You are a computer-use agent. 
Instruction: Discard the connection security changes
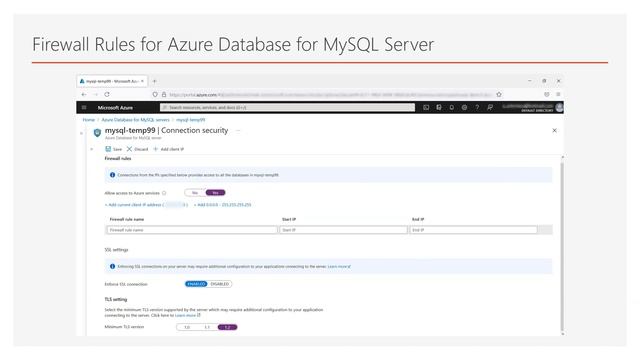[137, 149]
